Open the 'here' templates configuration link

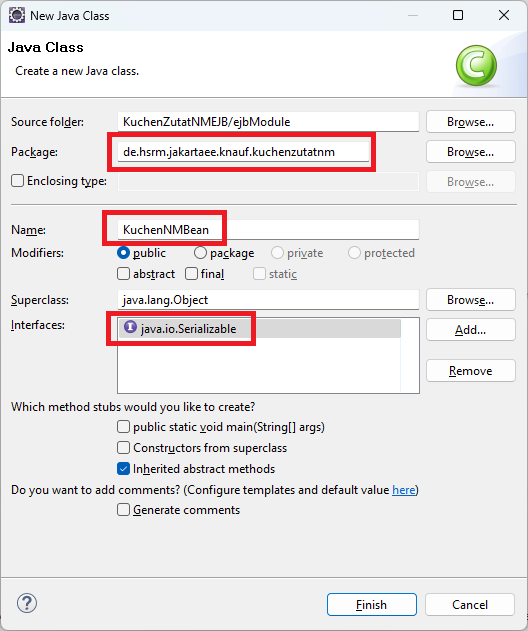404,490
